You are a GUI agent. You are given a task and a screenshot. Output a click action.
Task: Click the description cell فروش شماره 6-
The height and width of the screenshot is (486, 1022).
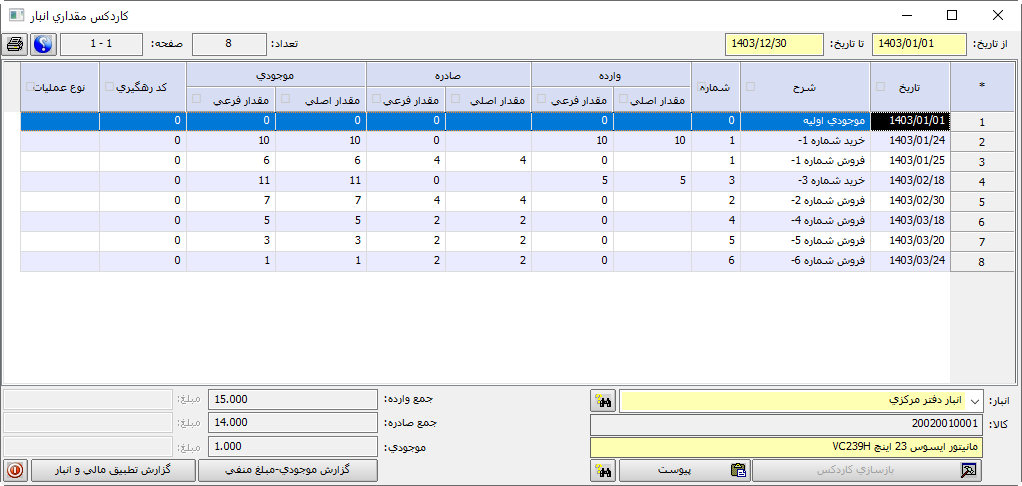pyautogui.click(x=805, y=262)
